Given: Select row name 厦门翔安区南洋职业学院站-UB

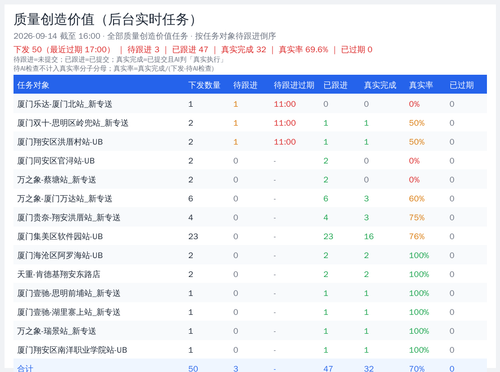Looking at the screenshot, I should pyautogui.click(x=72, y=350).
